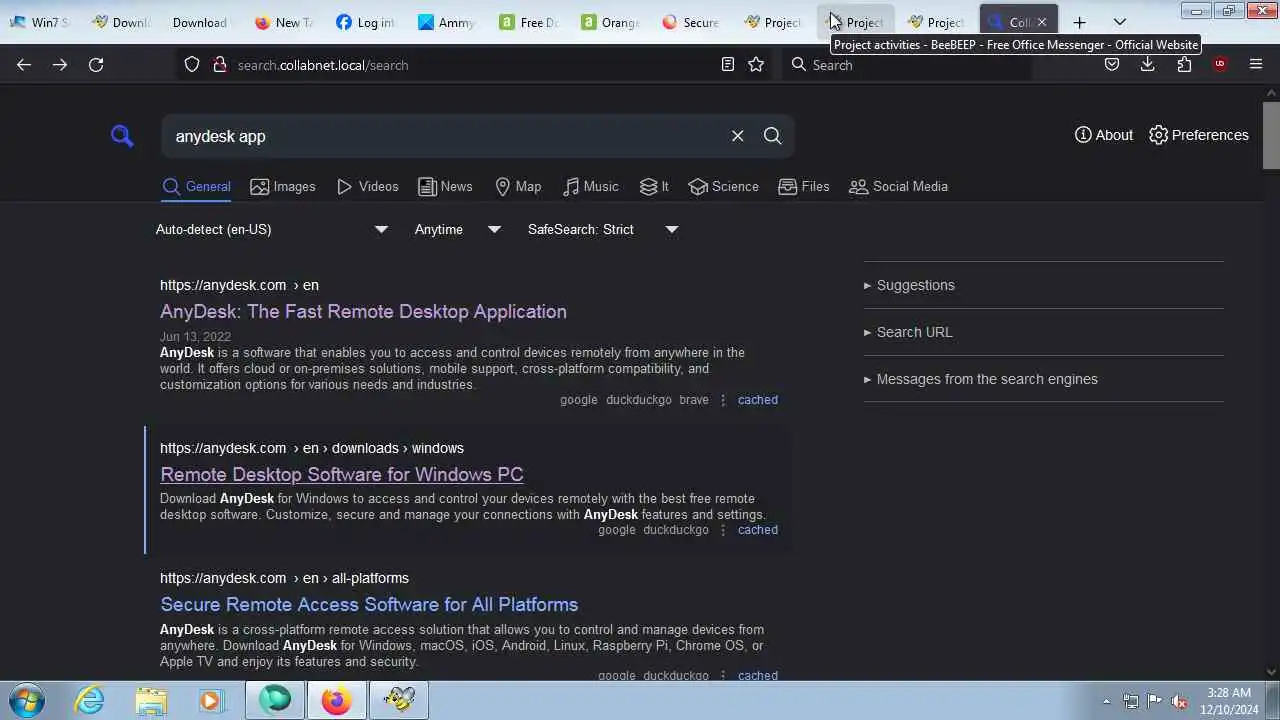The height and width of the screenshot is (720, 1280).
Task: Click the muted volume tray icon
Action: pos(1179,701)
